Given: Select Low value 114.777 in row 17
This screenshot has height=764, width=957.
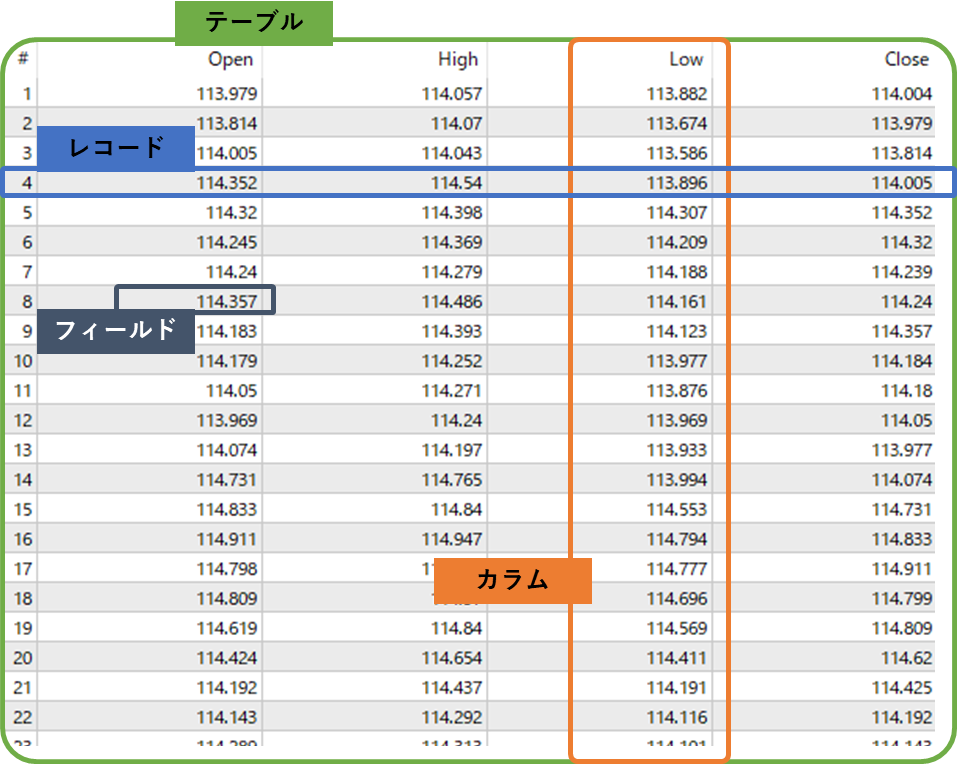Looking at the screenshot, I should [677, 569].
